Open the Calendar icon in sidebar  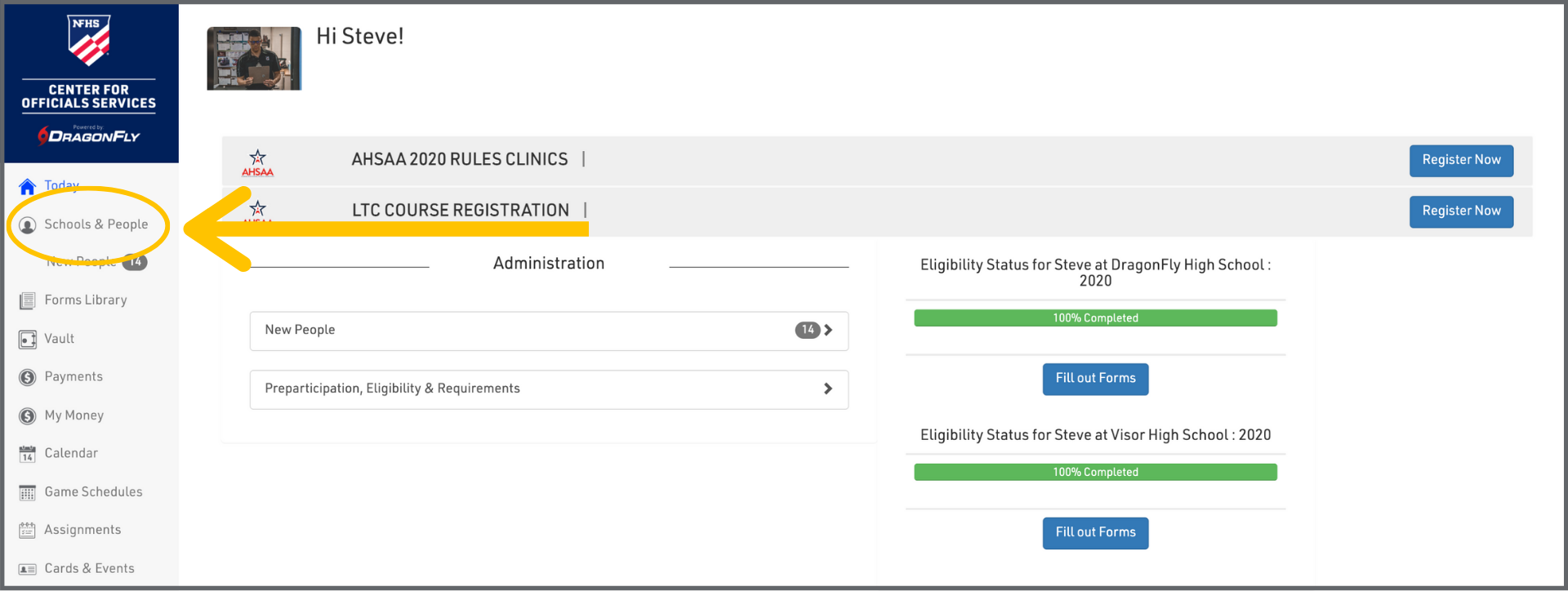pyautogui.click(x=28, y=454)
